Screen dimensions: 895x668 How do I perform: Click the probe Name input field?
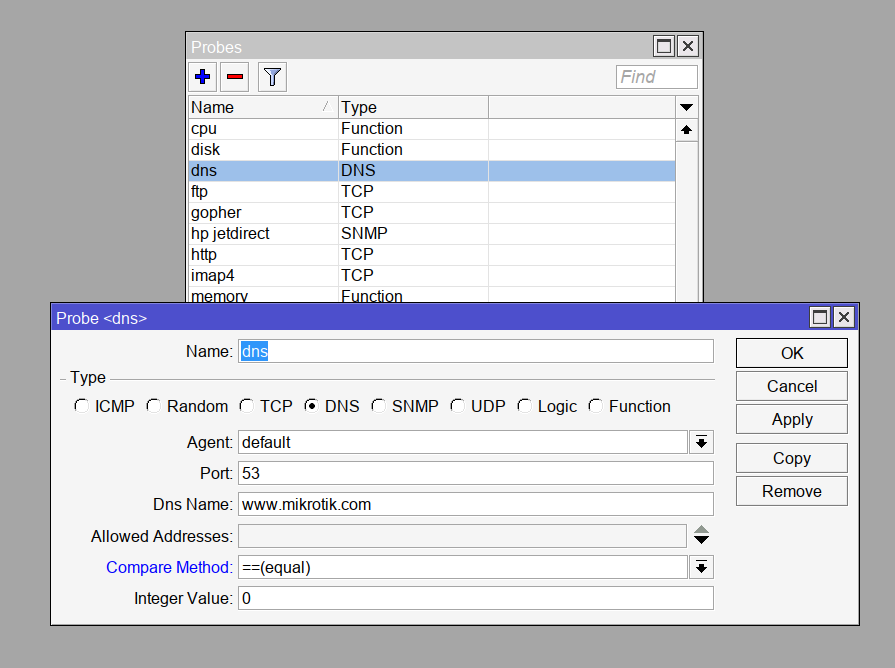[475, 351]
